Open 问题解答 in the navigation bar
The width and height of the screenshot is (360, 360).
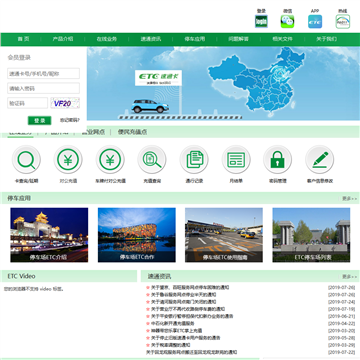pos(238,39)
